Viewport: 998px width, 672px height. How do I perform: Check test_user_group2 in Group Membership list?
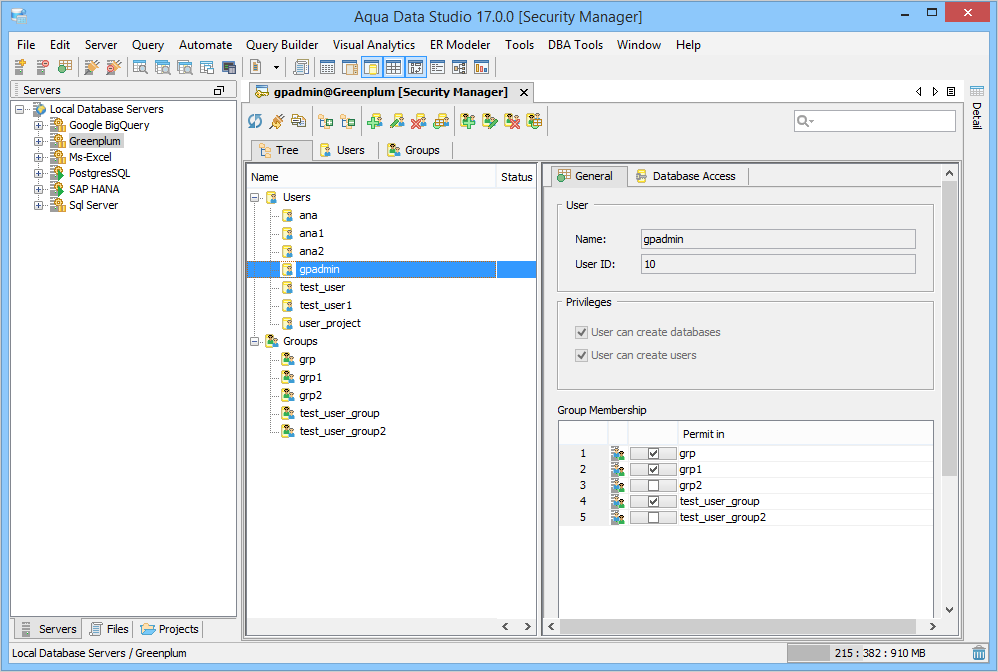click(653, 517)
